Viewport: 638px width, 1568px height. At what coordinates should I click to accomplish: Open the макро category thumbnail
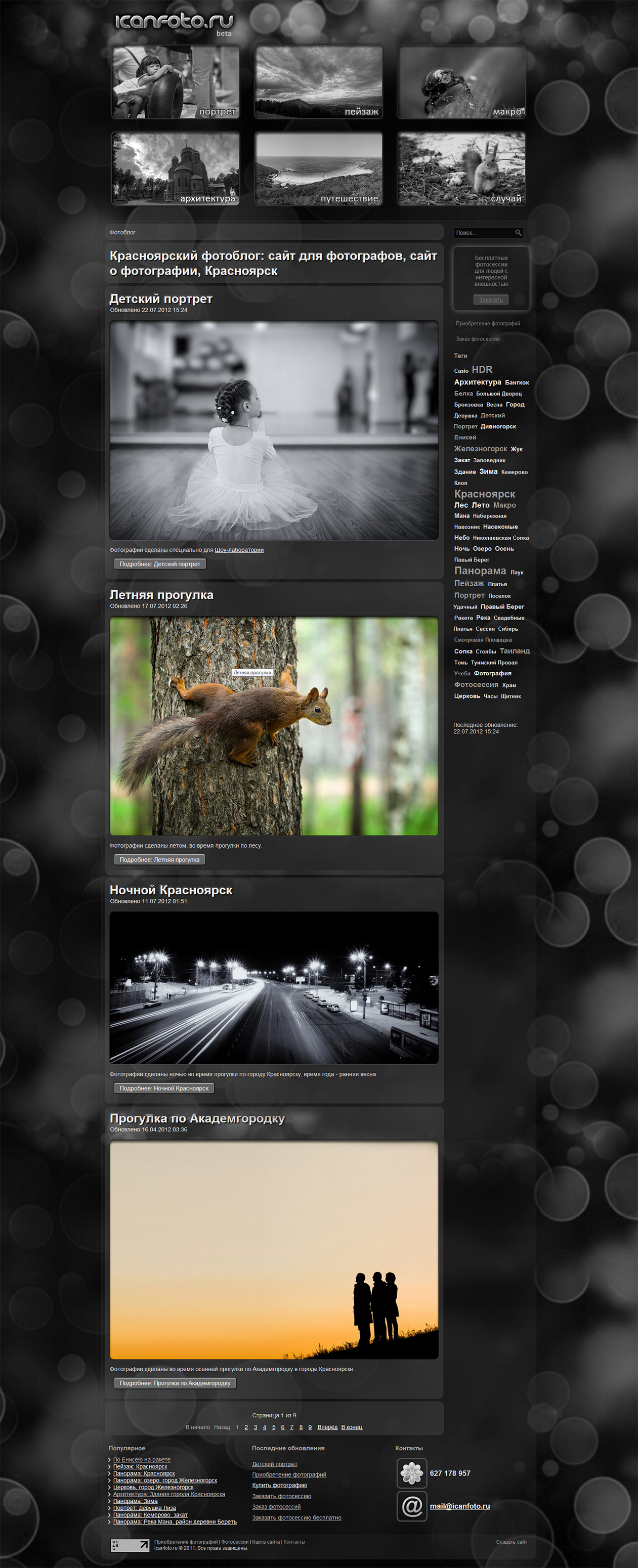tap(461, 82)
